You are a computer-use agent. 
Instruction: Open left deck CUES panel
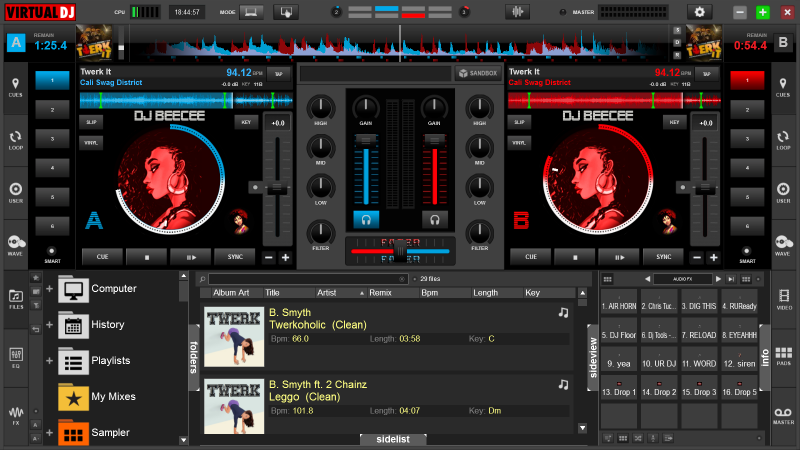click(15, 87)
